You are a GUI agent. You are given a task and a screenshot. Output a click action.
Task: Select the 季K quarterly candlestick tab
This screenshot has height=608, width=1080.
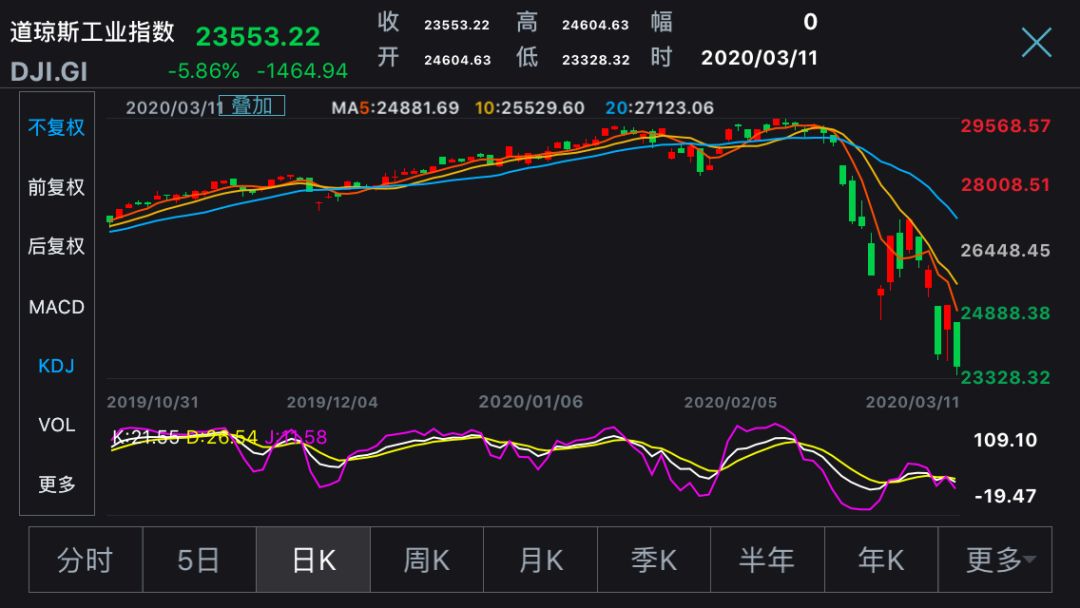point(654,560)
